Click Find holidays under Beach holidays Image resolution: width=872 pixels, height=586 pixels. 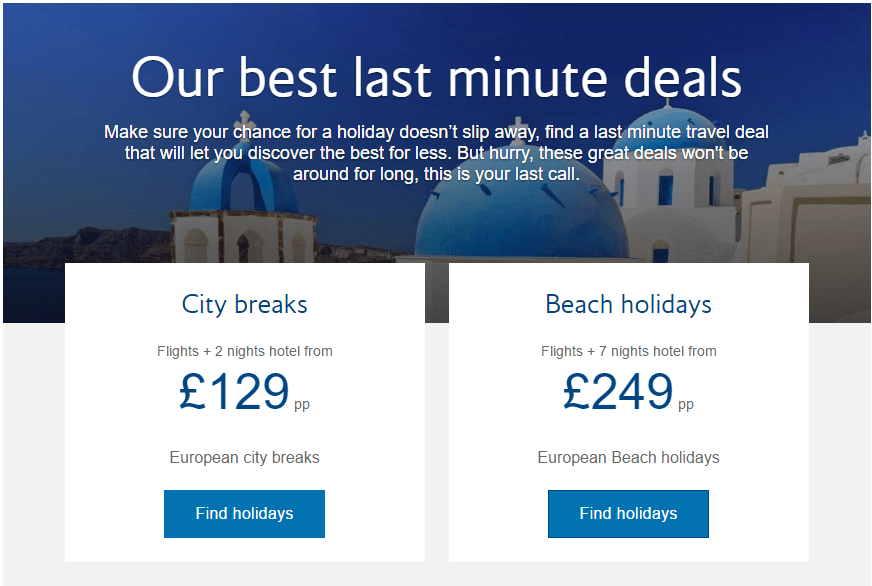[628, 514]
